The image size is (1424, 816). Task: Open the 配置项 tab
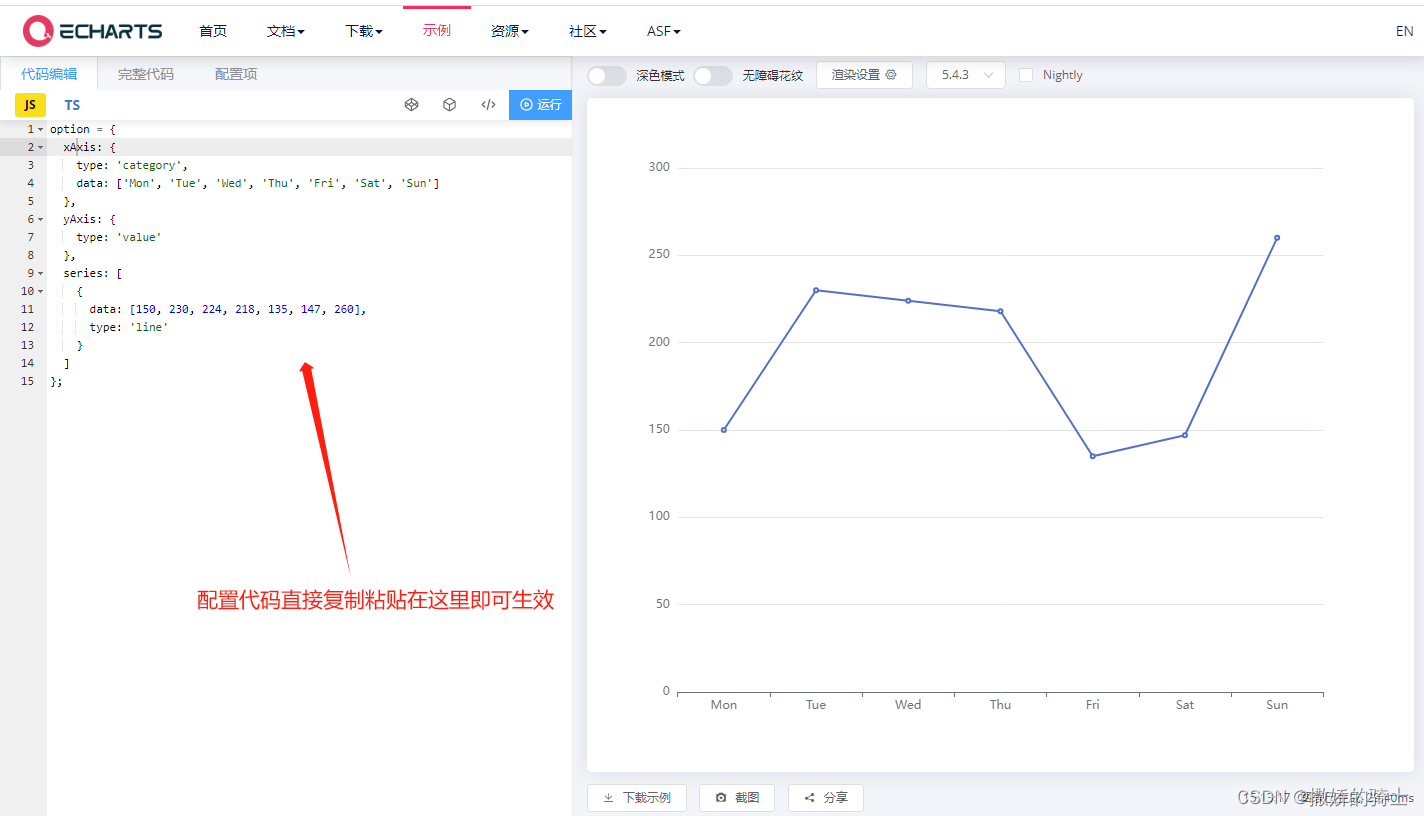click(x=235, y=73)
